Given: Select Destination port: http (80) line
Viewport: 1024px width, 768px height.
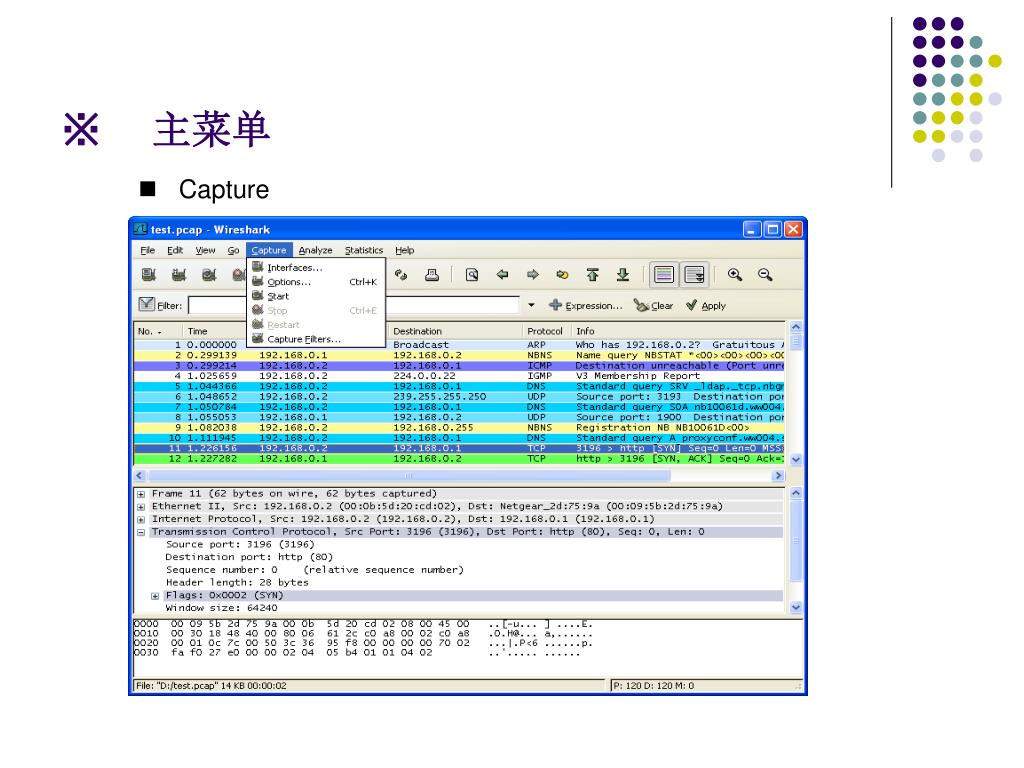Looking at the screenshot, I should click(249, 557).
